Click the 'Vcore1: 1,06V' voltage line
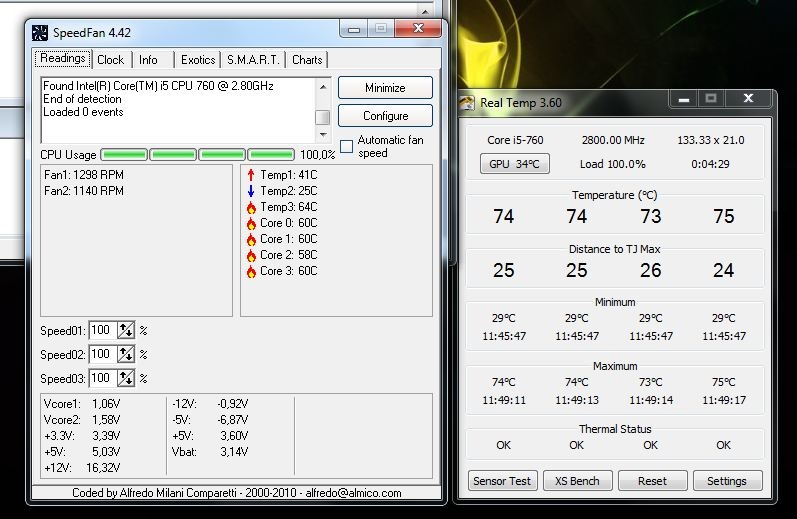 (x=82, y=404)
